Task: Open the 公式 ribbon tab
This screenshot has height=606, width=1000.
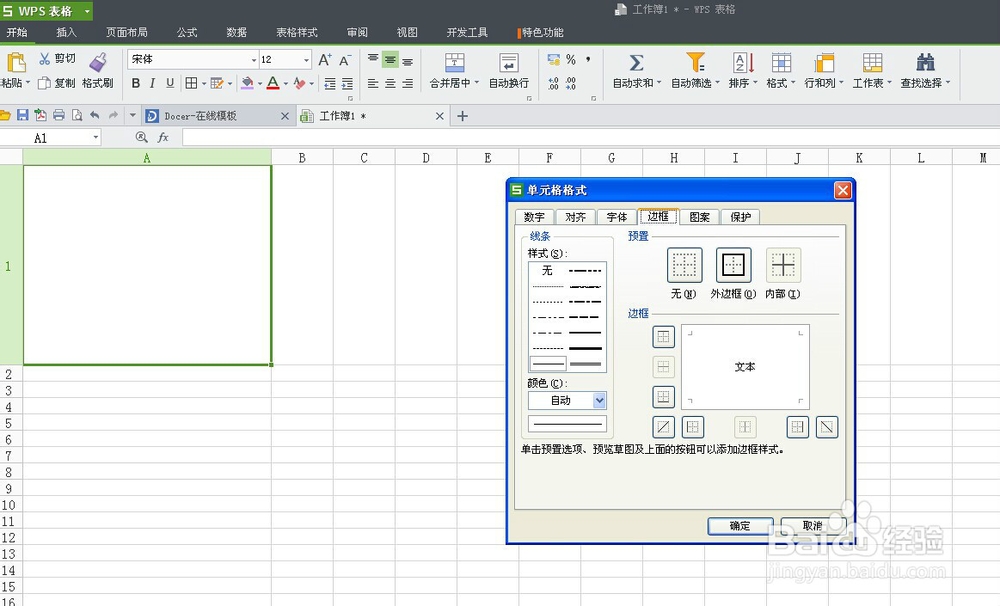Action: click(187, 32)
